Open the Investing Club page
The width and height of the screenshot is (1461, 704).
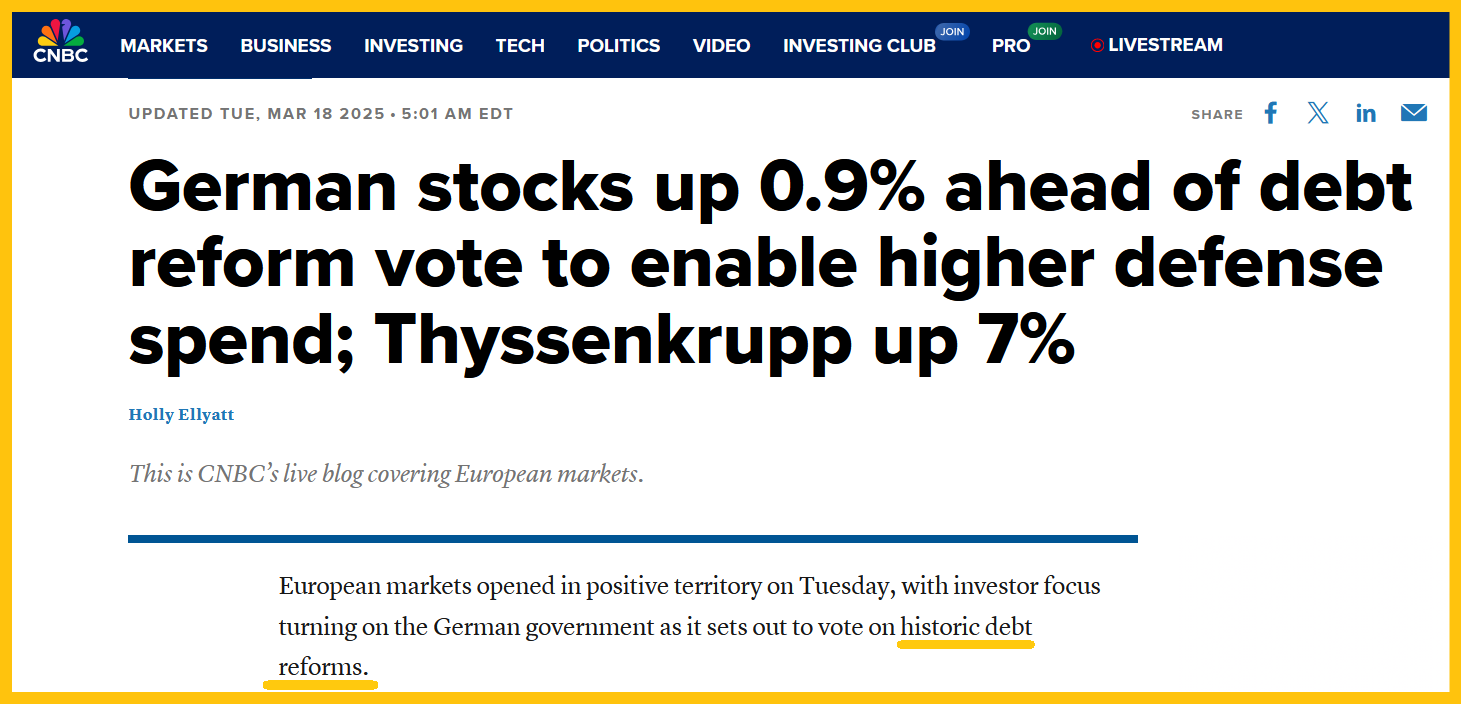(x=859, y=46)
